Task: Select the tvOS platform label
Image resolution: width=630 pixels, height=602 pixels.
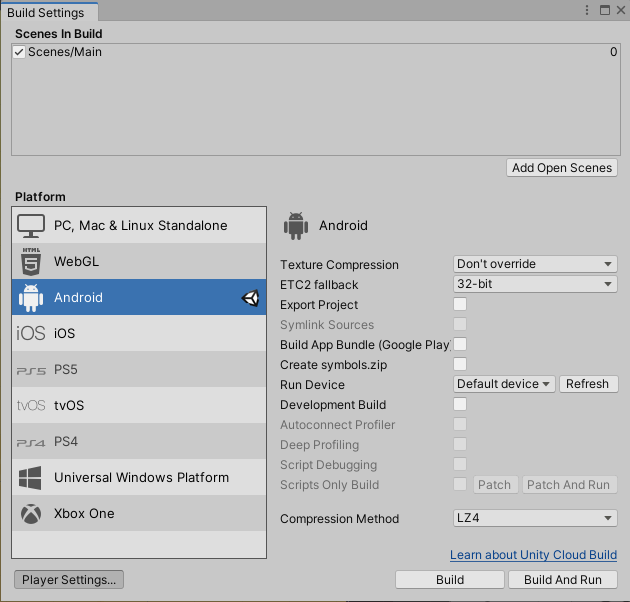Action: [69, 405]
